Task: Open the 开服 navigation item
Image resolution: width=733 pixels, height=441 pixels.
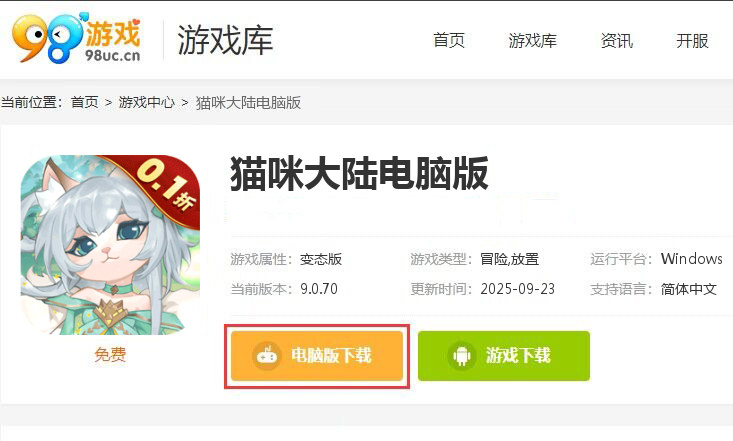Action: [x=692, y=40]
